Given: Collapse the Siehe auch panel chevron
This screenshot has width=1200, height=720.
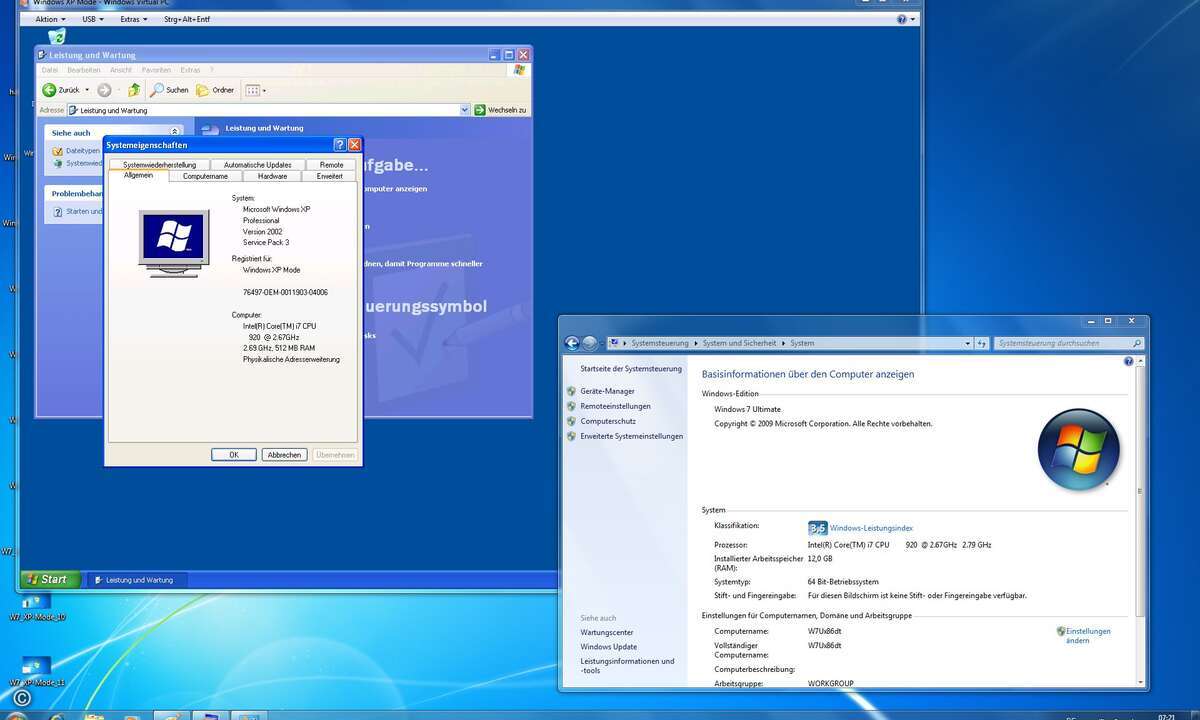Looking at the screenshot, I should (x=175, y=132).
